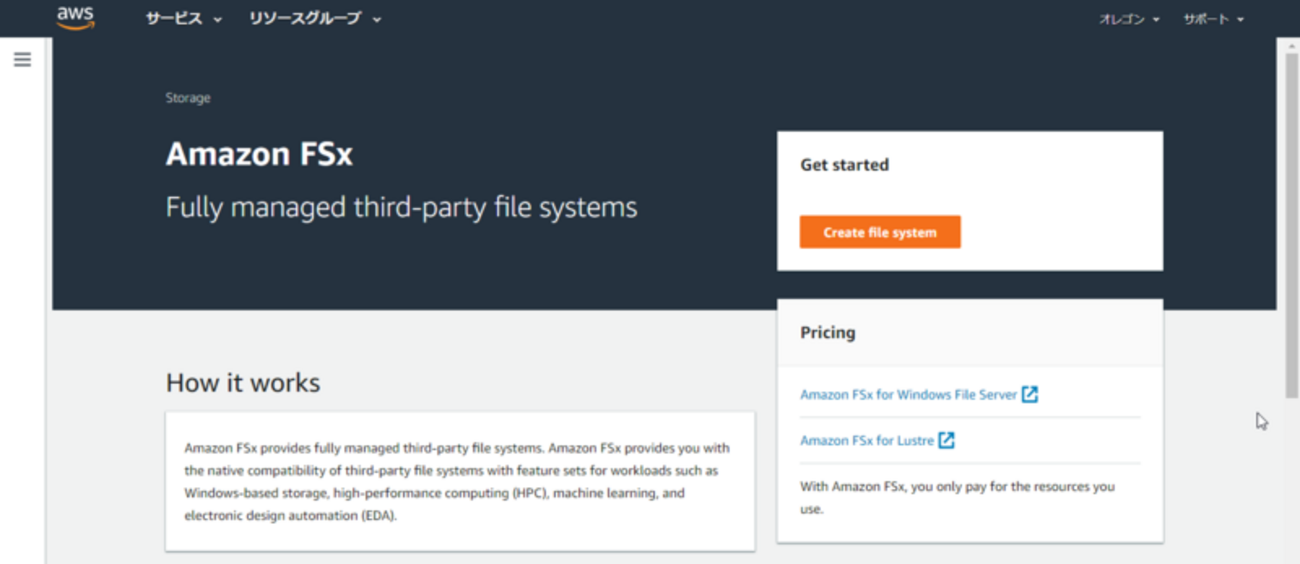Viewport: 1300px width, 564px height.
Task: Click external link icon beside Windows File Server
Action: click(1030, 394)
